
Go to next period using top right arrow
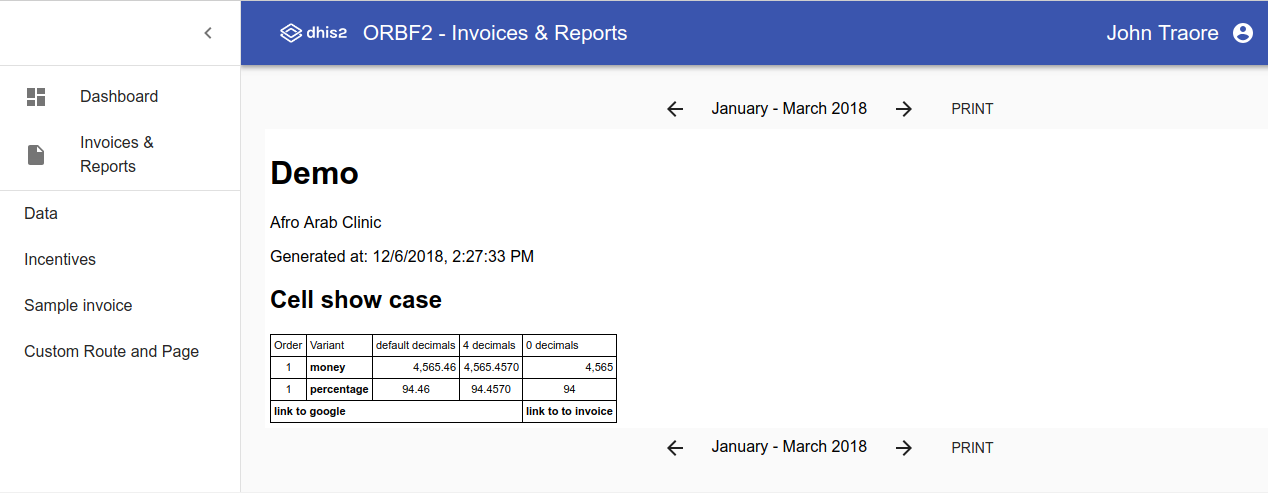point(904,109)
